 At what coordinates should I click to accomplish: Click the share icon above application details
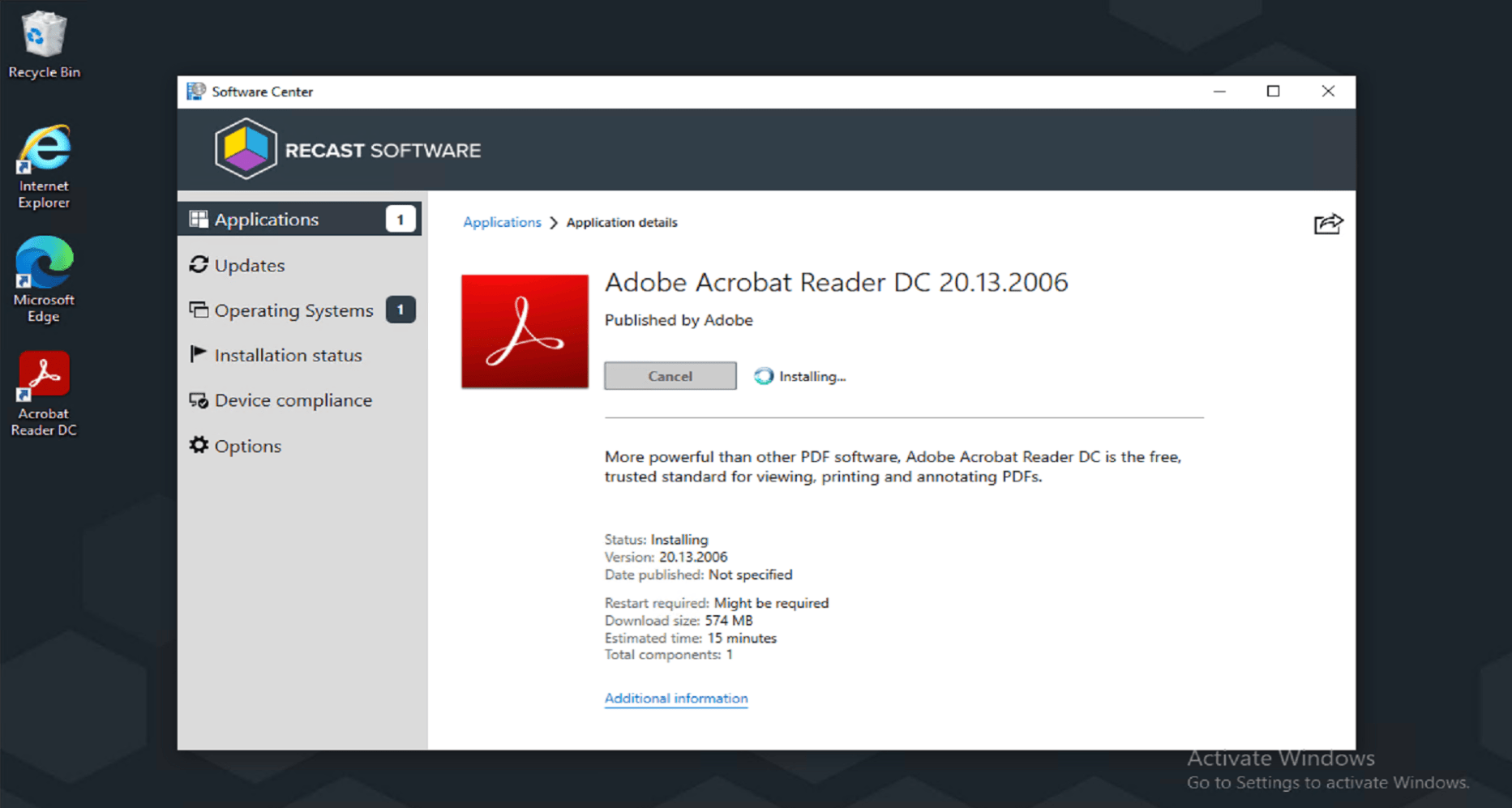point(1327,224)
